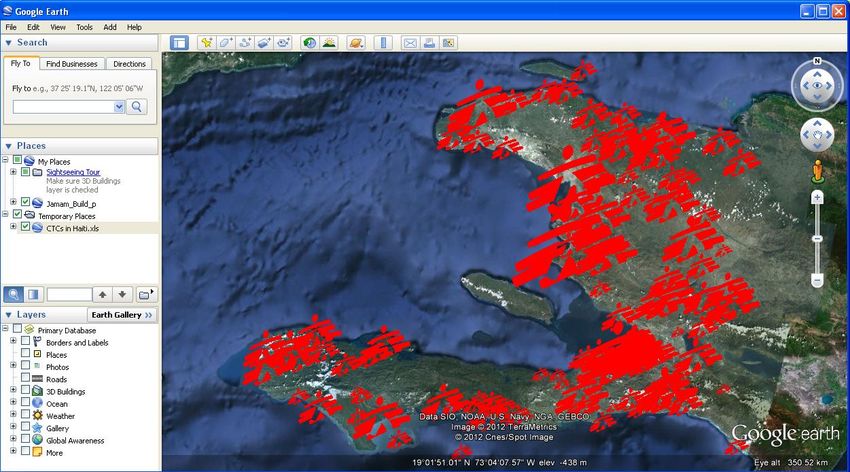Switch to the Directions tab
The width and height of the screenshot is (850, 472).
(129, 64)
